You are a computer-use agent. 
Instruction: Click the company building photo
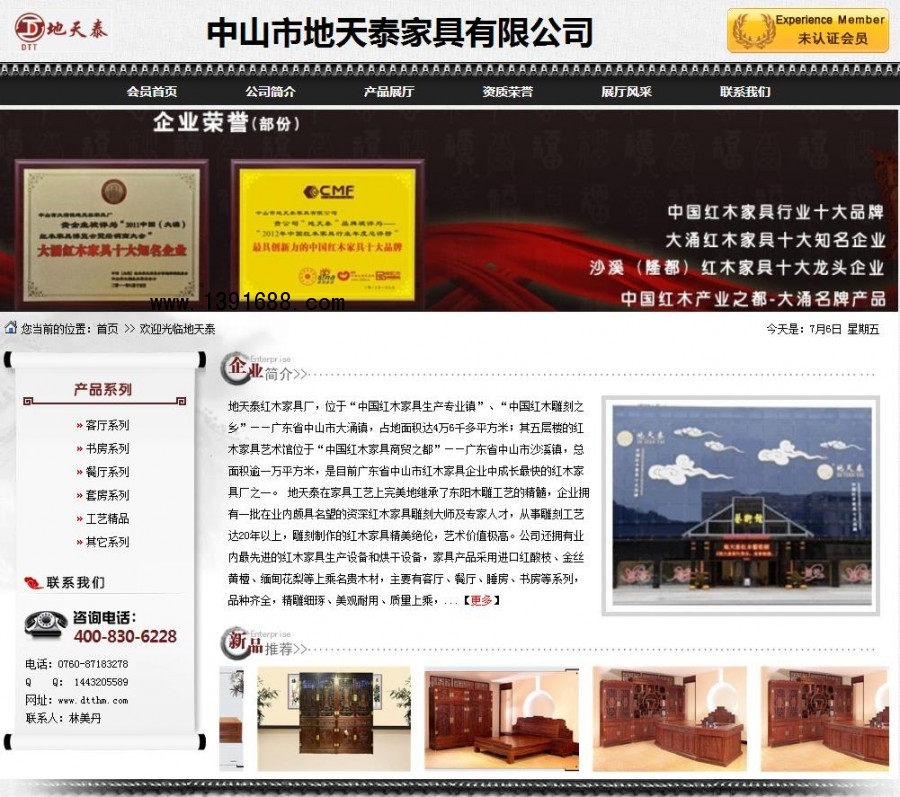point(741,505)
